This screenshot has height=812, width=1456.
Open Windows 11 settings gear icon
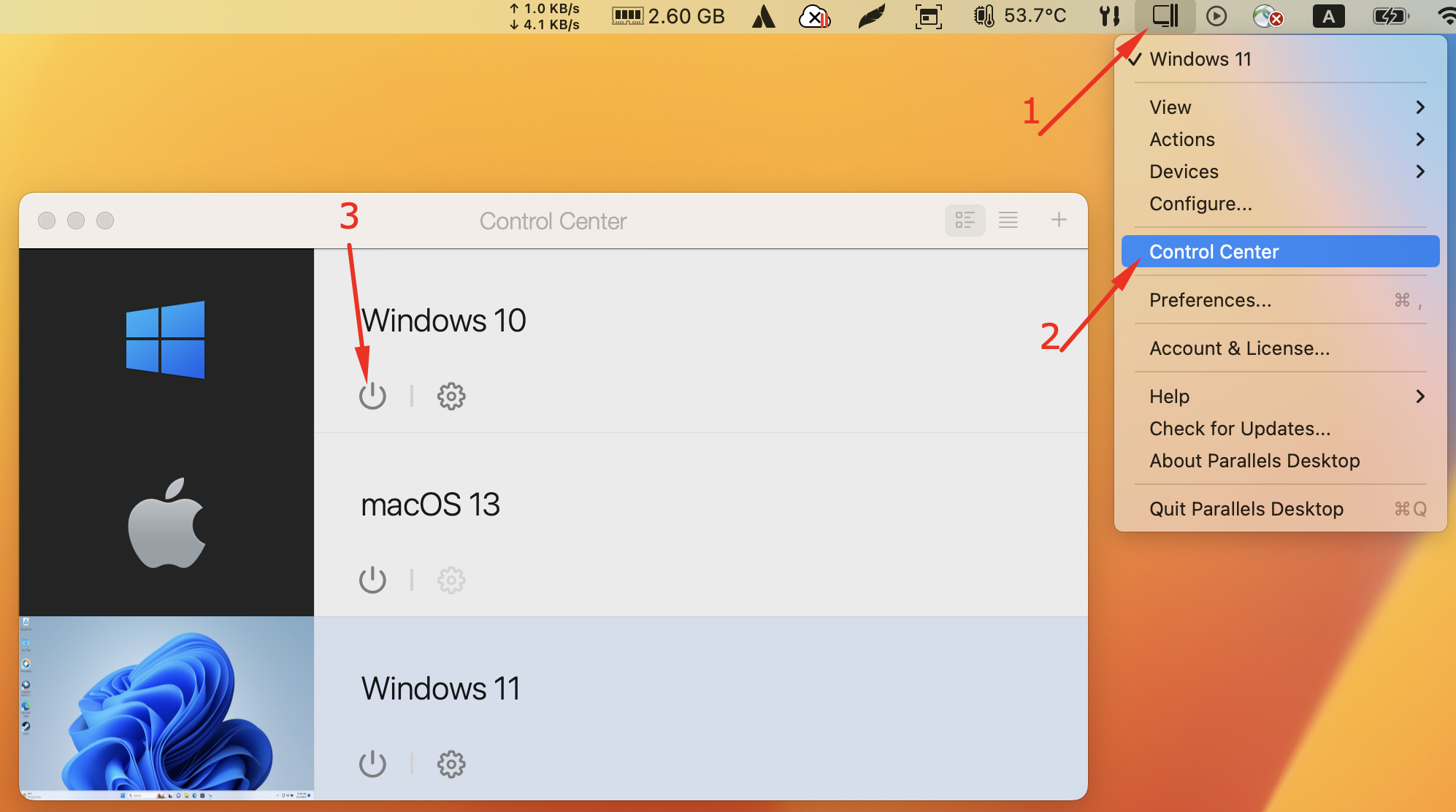(x=451, y=764)
